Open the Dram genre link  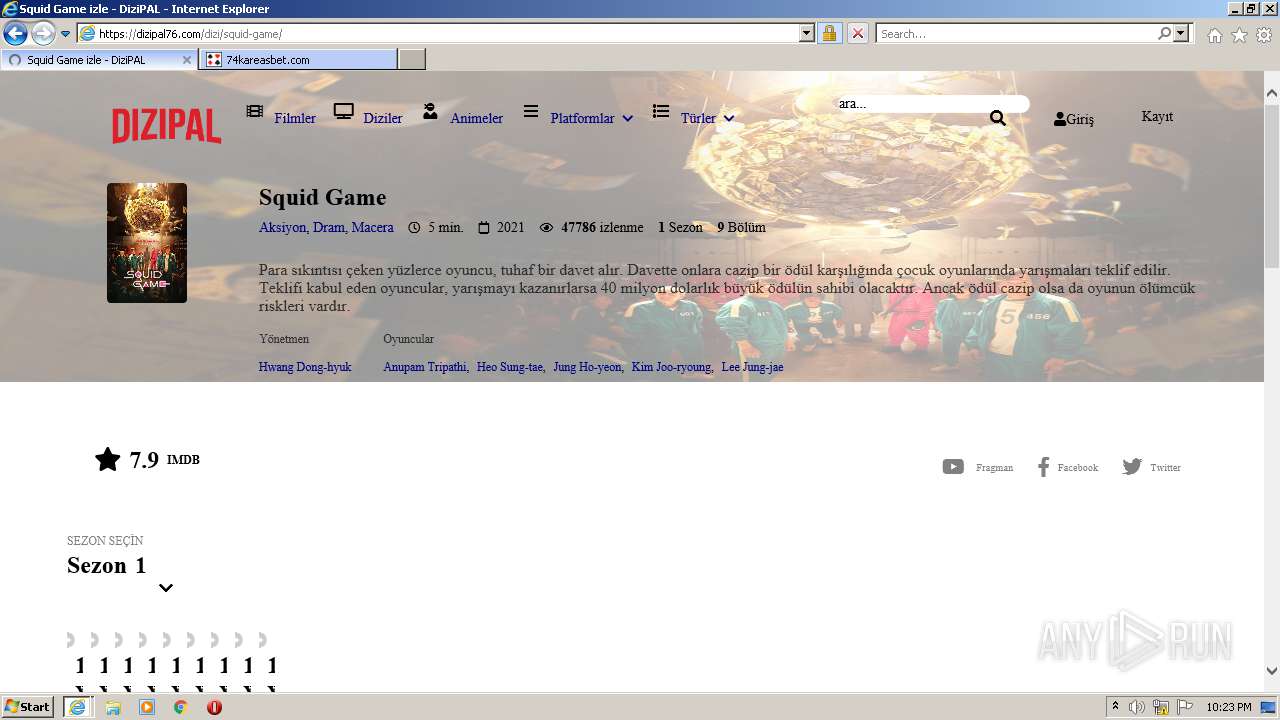click(329, 227)
